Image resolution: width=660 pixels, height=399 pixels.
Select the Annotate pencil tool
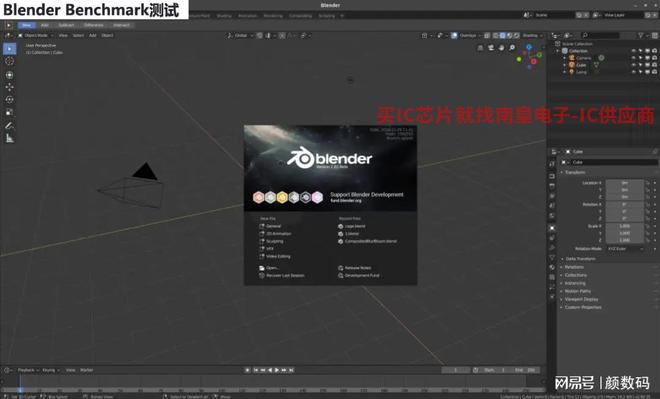pos(9,125)
